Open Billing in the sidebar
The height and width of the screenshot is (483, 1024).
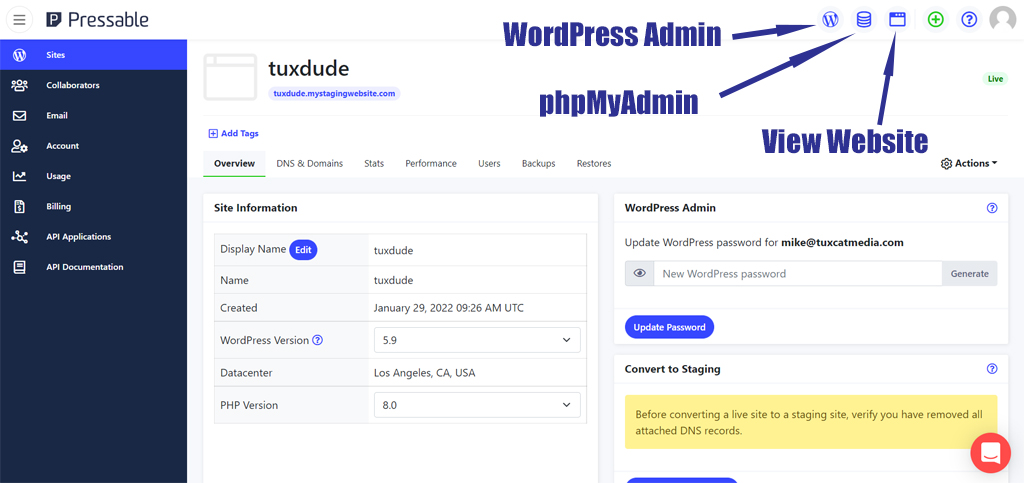click(93, 206)
